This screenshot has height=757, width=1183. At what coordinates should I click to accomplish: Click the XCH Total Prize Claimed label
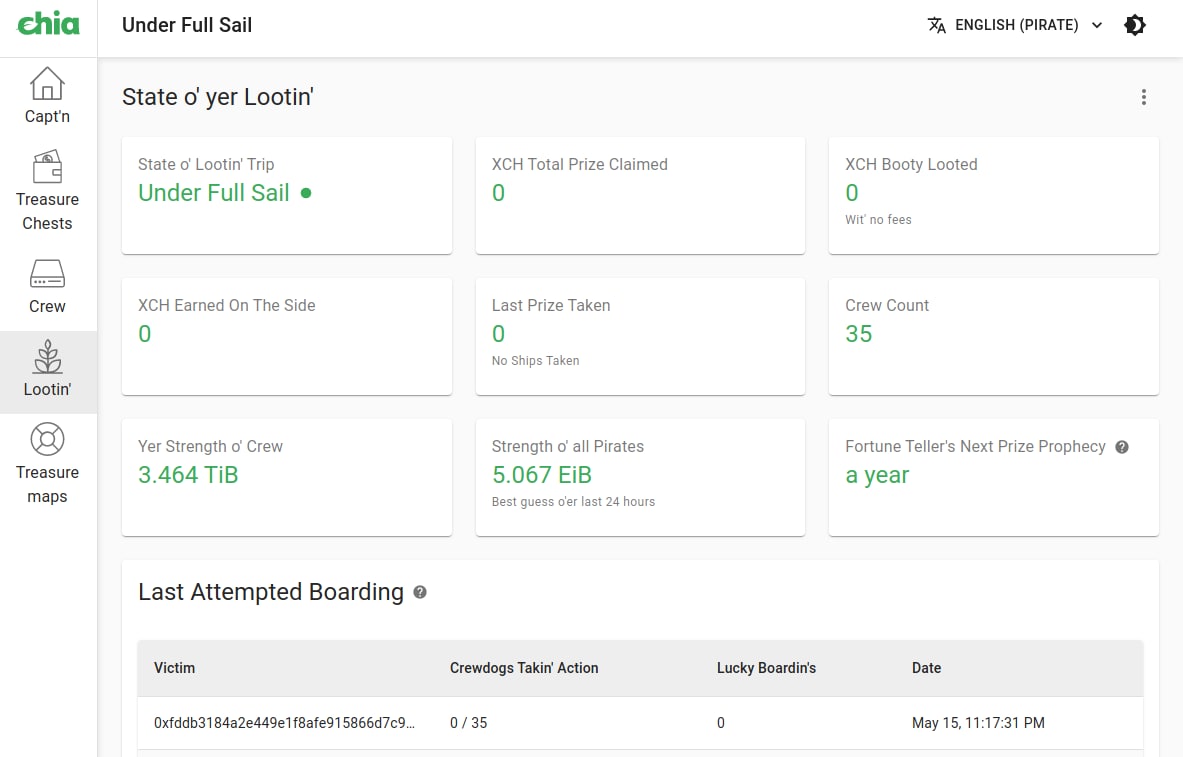(x=579, y=165)
